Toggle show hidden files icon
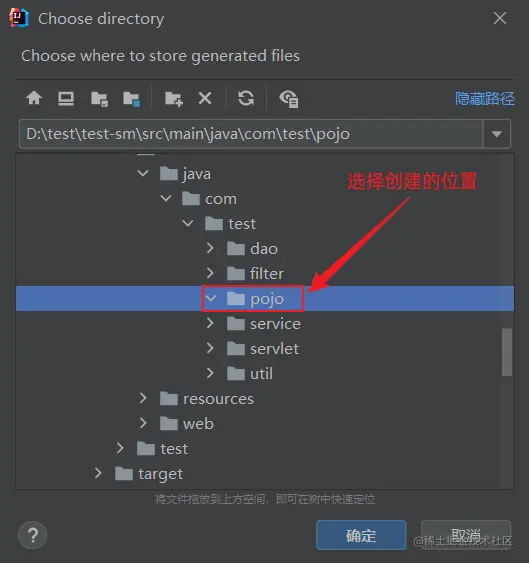 (289, 99)
